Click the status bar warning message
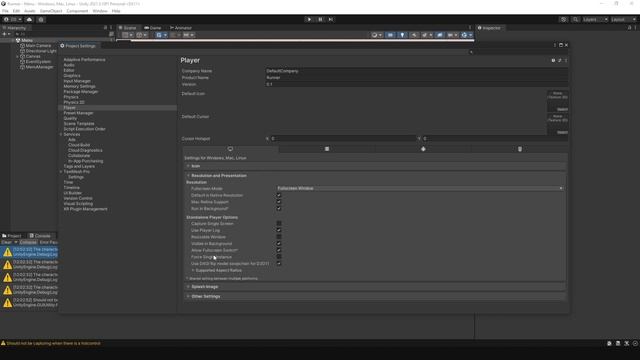The image size is (640, 360). click(x=53, y=343)
